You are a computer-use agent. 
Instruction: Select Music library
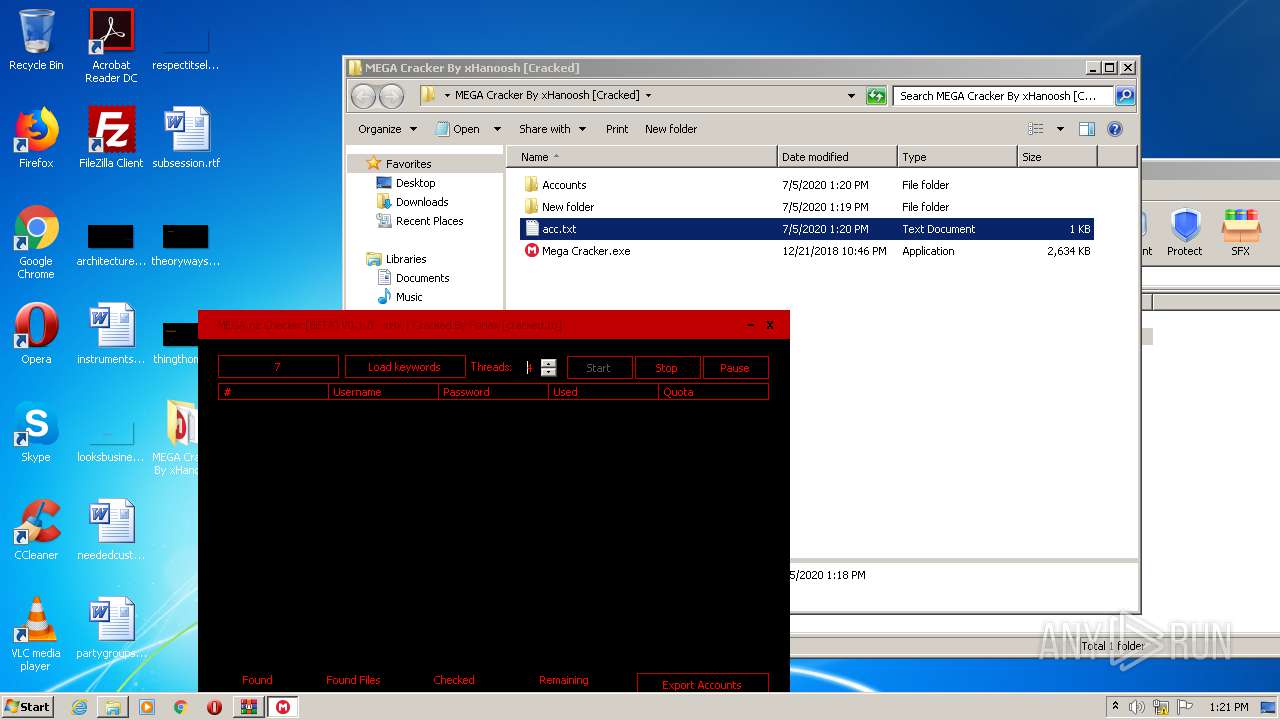[x=409, y=297]
